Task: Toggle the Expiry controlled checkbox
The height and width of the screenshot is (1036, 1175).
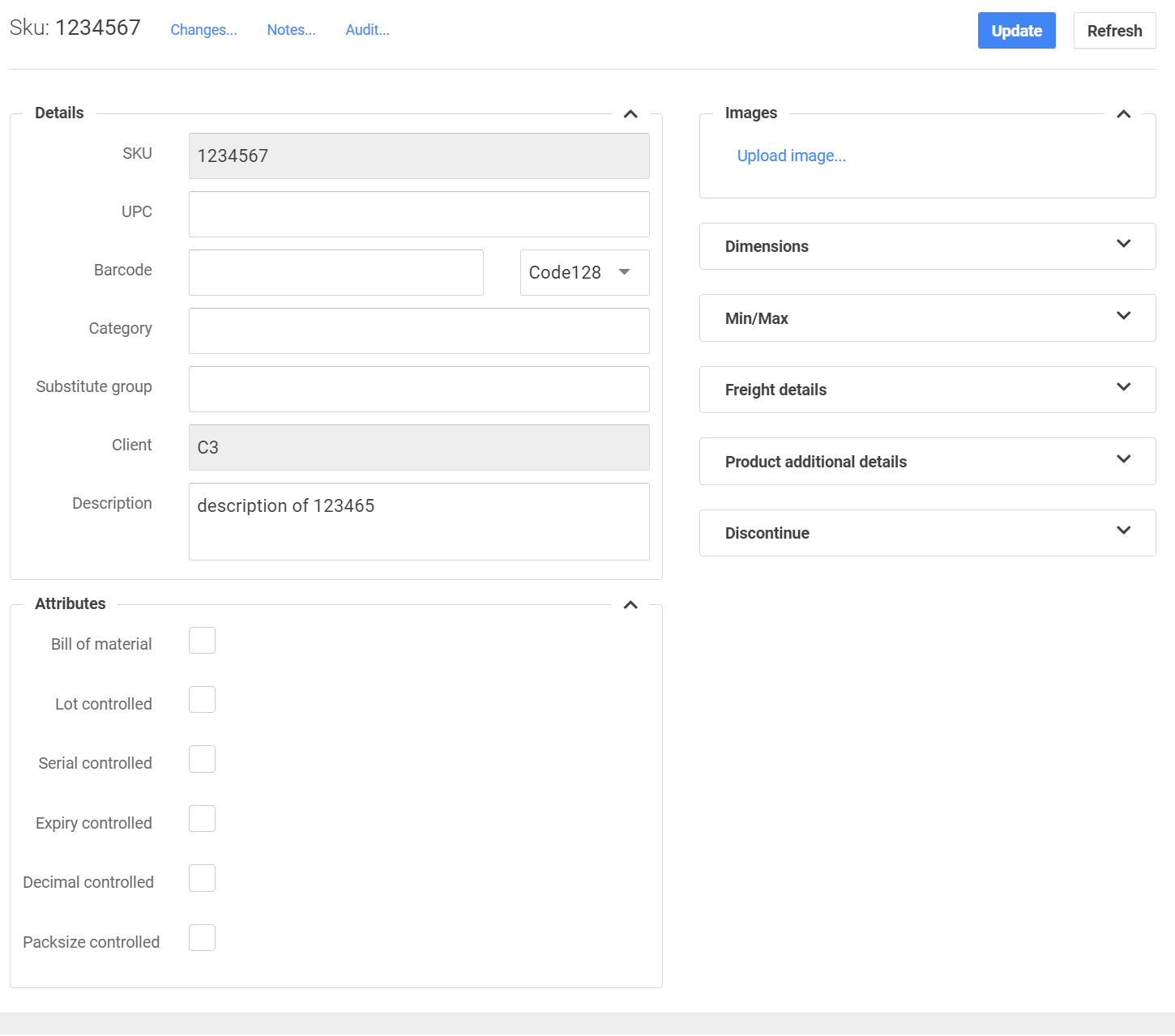Action: pyautogui.click(x=202, y=819)
